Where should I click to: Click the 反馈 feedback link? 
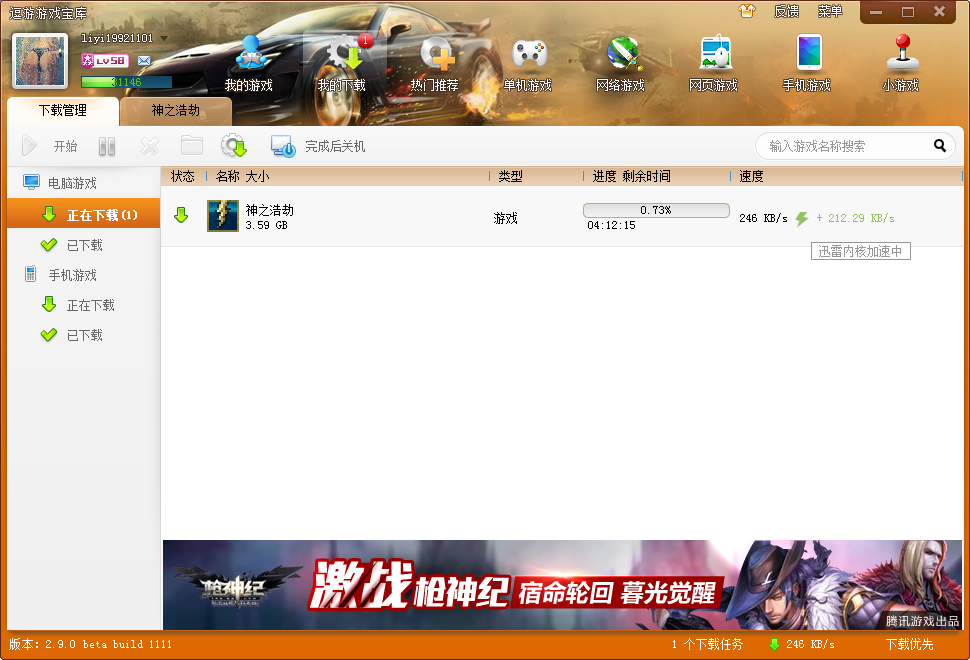coord(786,11)
